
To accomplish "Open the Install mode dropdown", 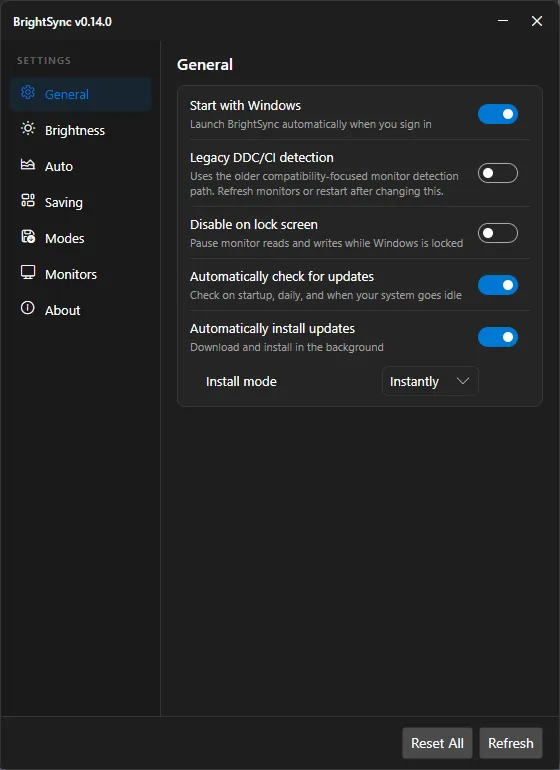I will coord(430,382).
